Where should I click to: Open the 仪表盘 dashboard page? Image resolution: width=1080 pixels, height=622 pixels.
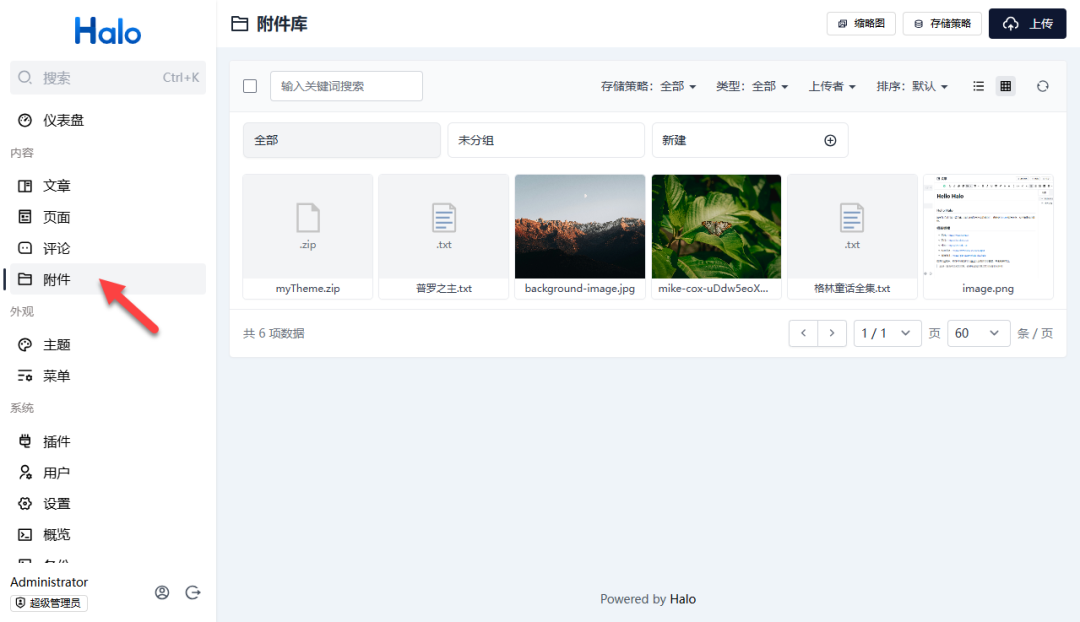[107, 121]
